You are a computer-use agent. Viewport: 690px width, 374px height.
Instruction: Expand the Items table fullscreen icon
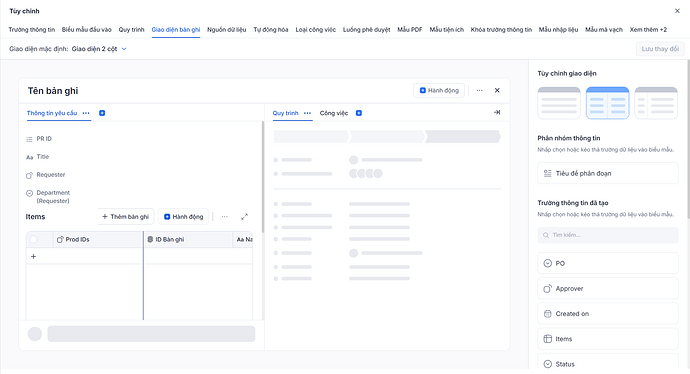244,216
